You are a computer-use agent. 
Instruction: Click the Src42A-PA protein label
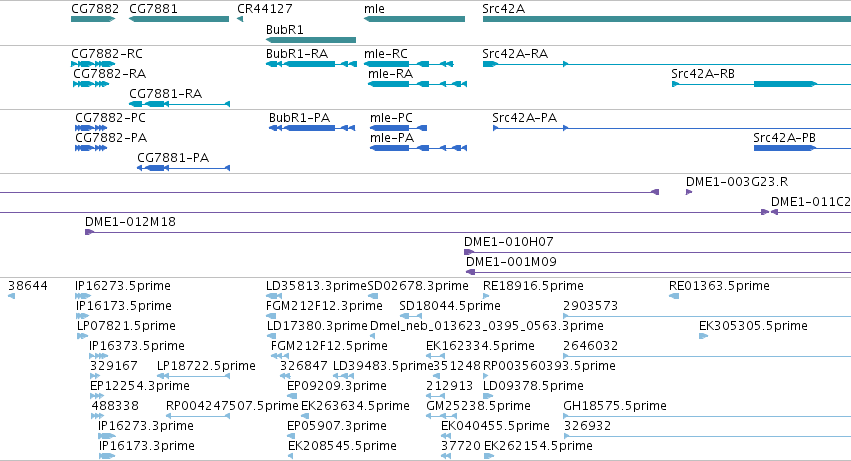click(525, 118)
